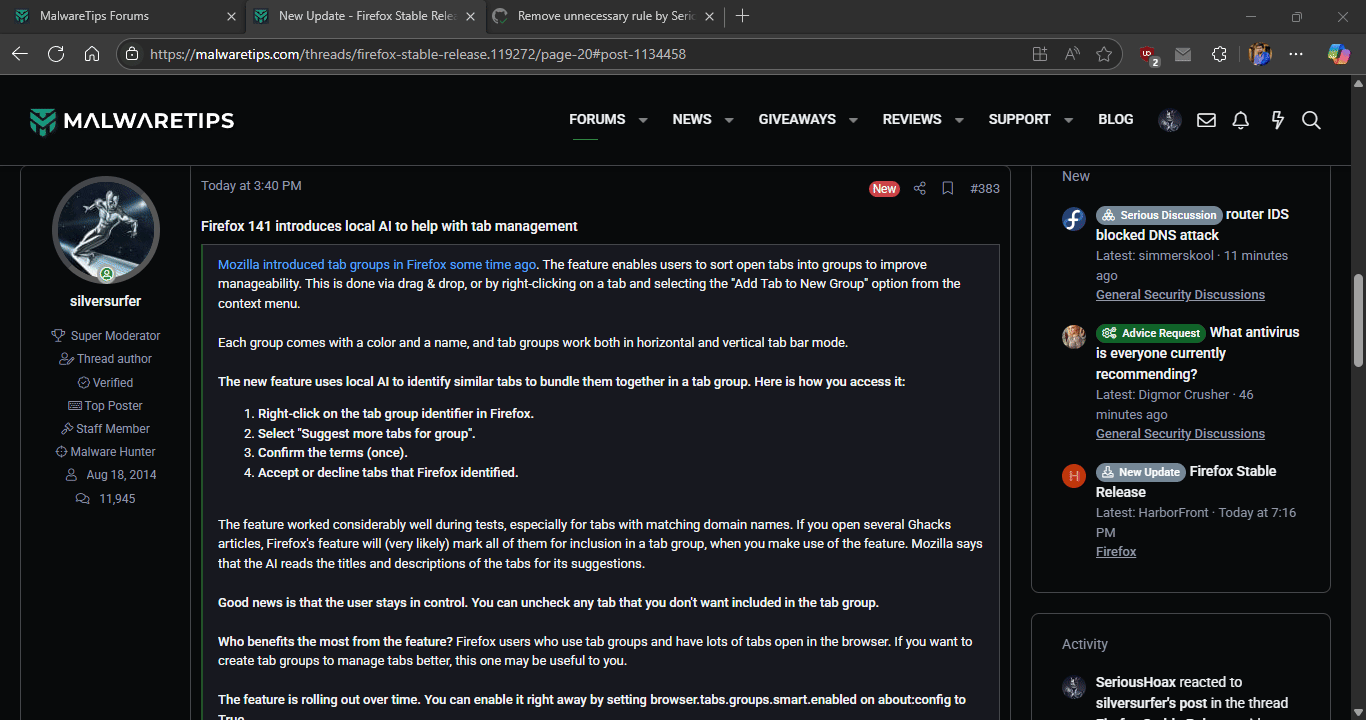The image size is (1366, 720).
Task: Open the account avatar in site navigation
Action: [x=1170, y=120]
